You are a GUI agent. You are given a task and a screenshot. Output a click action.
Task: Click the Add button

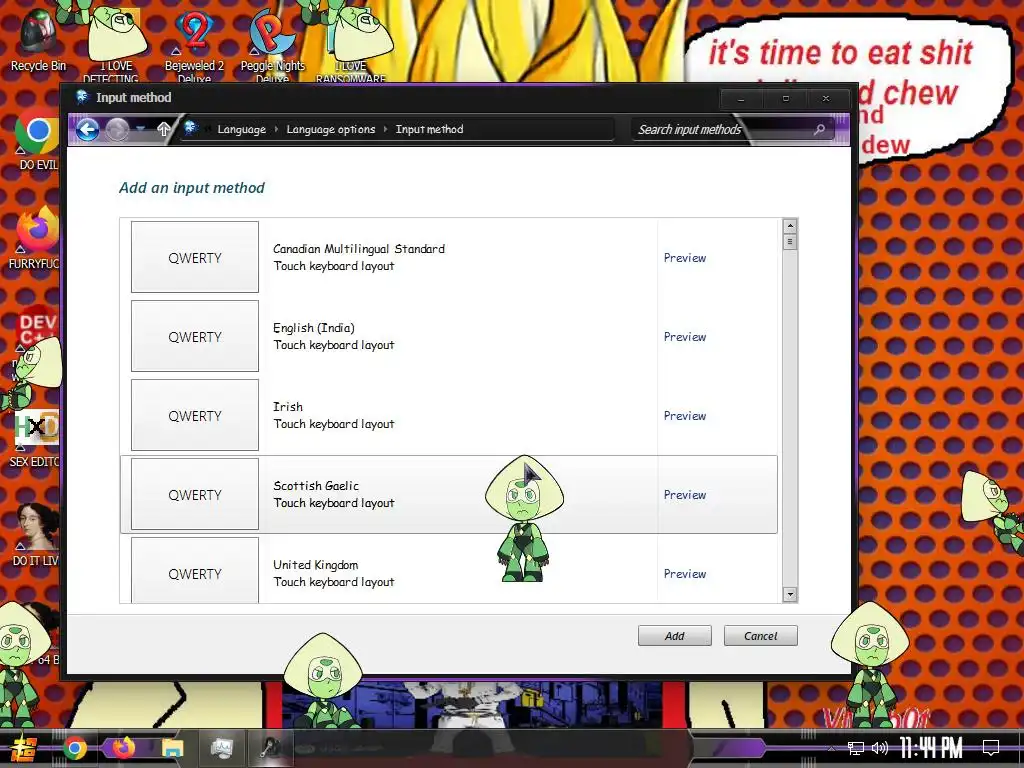(x=675, y=635)
